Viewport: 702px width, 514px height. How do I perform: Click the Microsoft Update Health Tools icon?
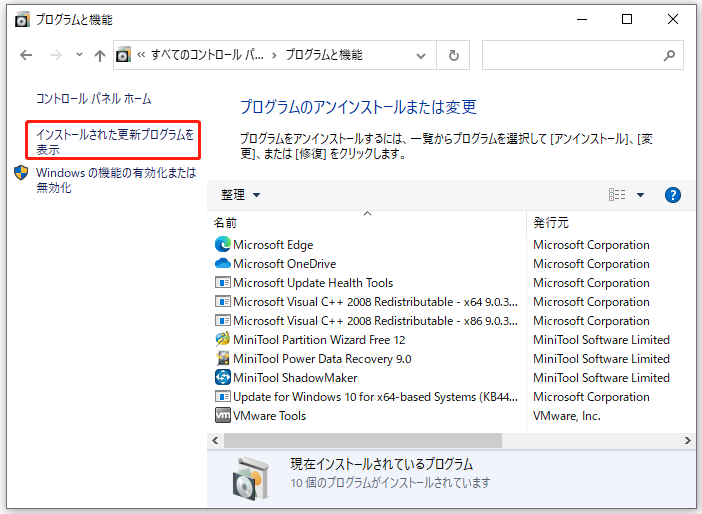(223, 283)
